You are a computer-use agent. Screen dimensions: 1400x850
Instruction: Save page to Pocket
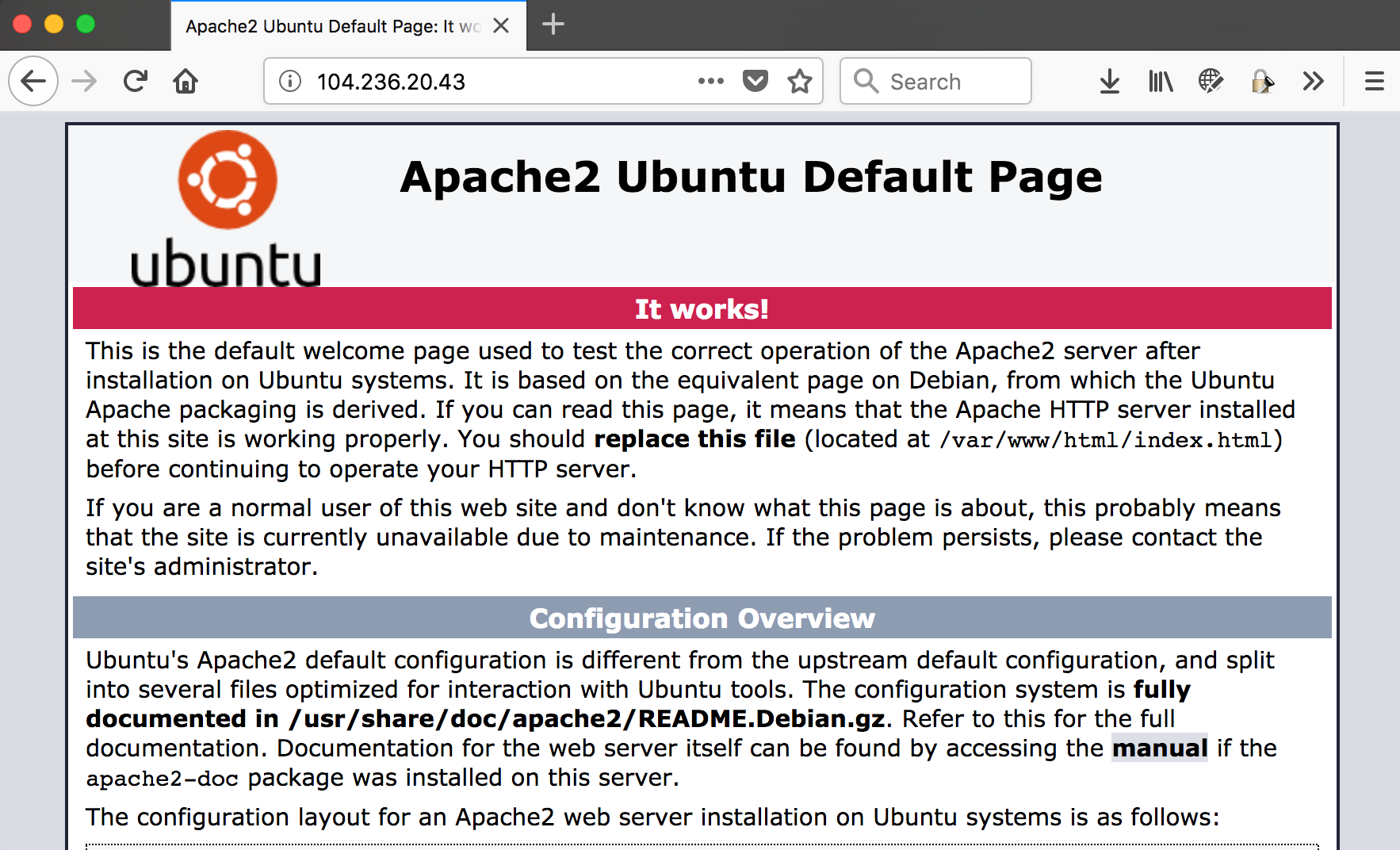pyautogui.click(x=755, y=81)
